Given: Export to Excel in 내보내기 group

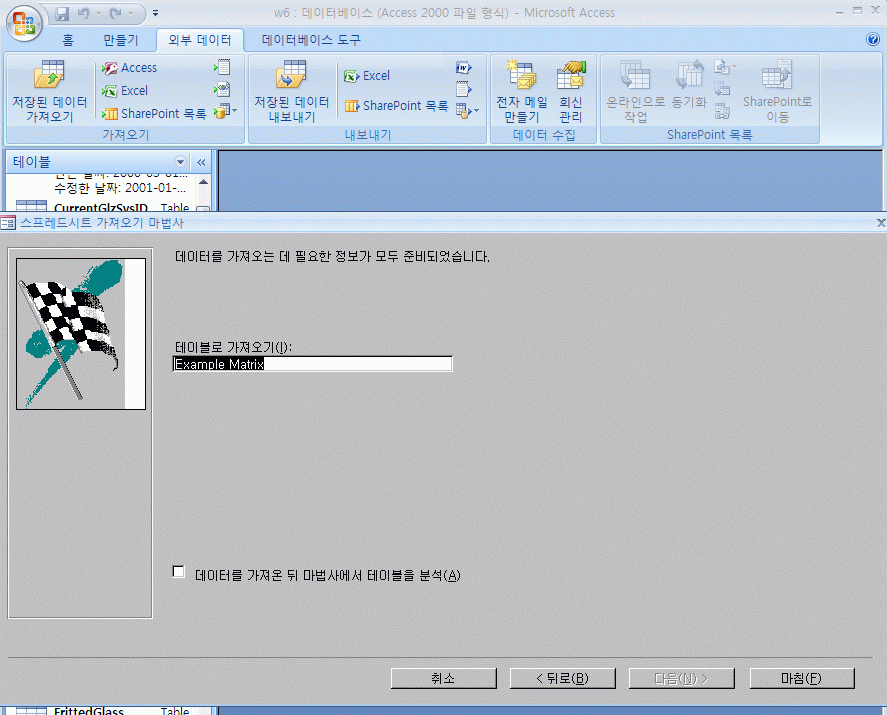Looking at the screenshot, I should tap(366, 76).
